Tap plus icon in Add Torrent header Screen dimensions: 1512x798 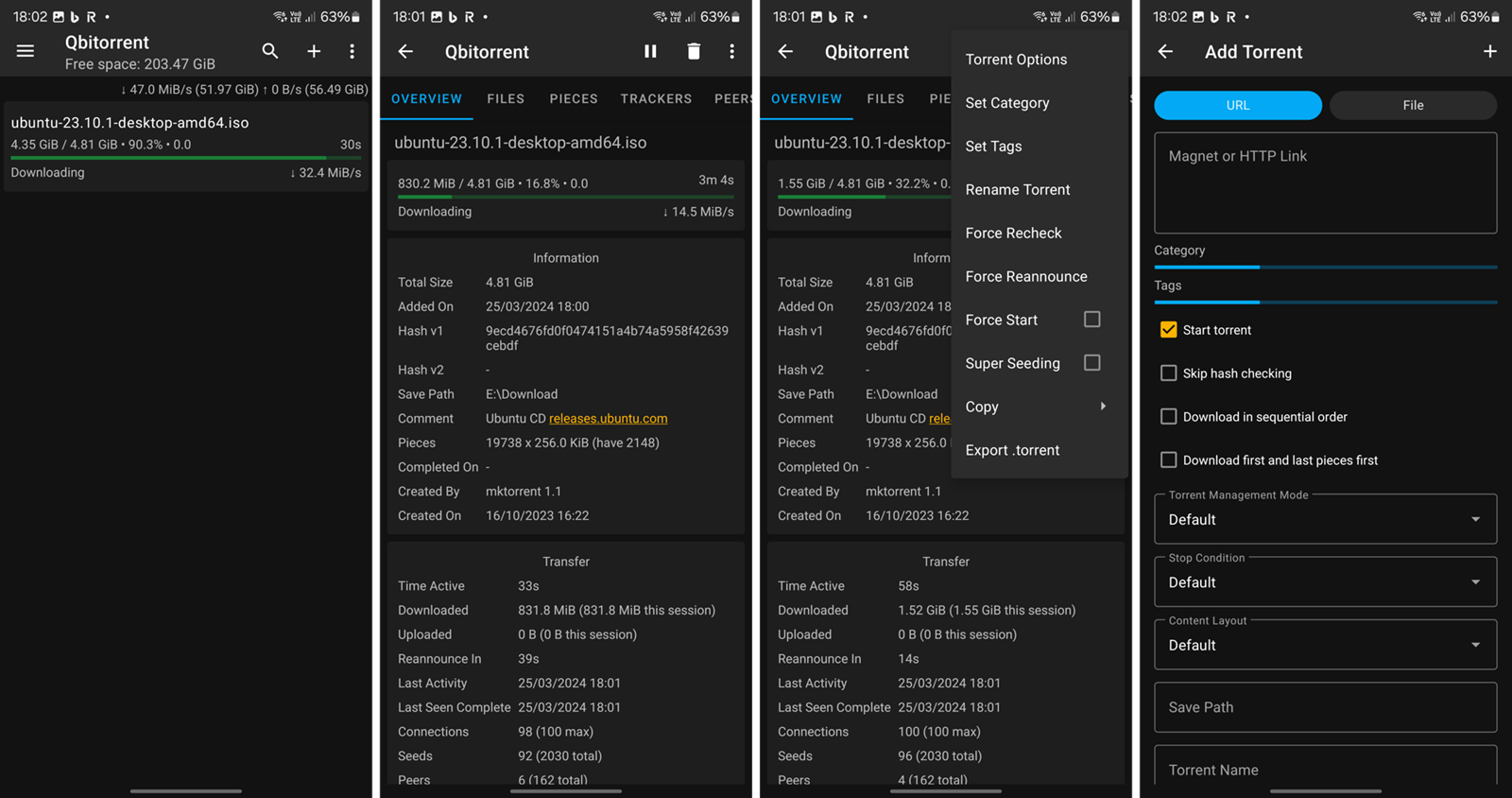tap(1490, 51)
